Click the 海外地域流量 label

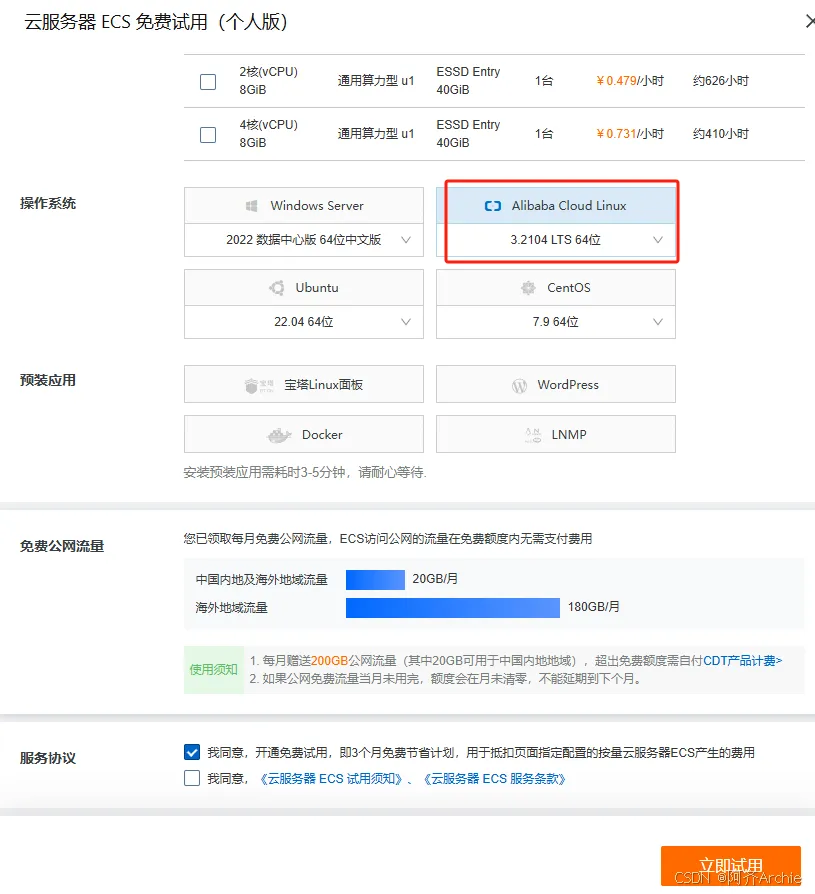point(232,608)
